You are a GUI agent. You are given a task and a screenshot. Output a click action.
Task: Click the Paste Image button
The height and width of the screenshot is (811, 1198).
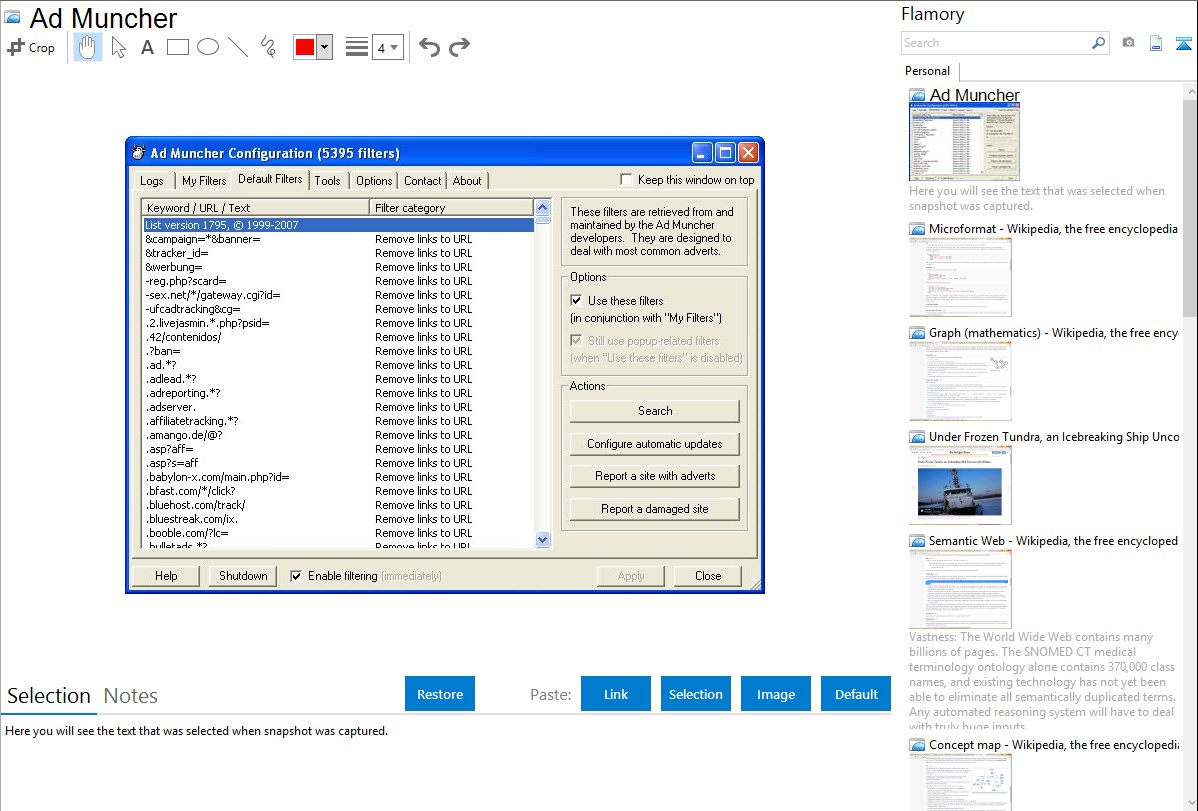(775, 694)
